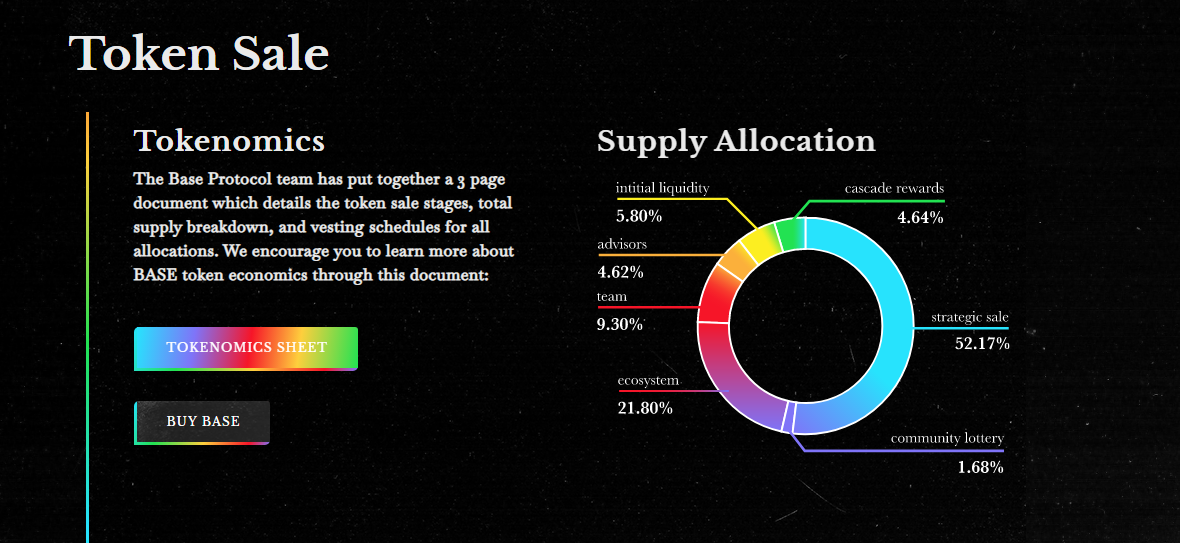Click the cascade rewards 4.64% label

click(894, 203)
